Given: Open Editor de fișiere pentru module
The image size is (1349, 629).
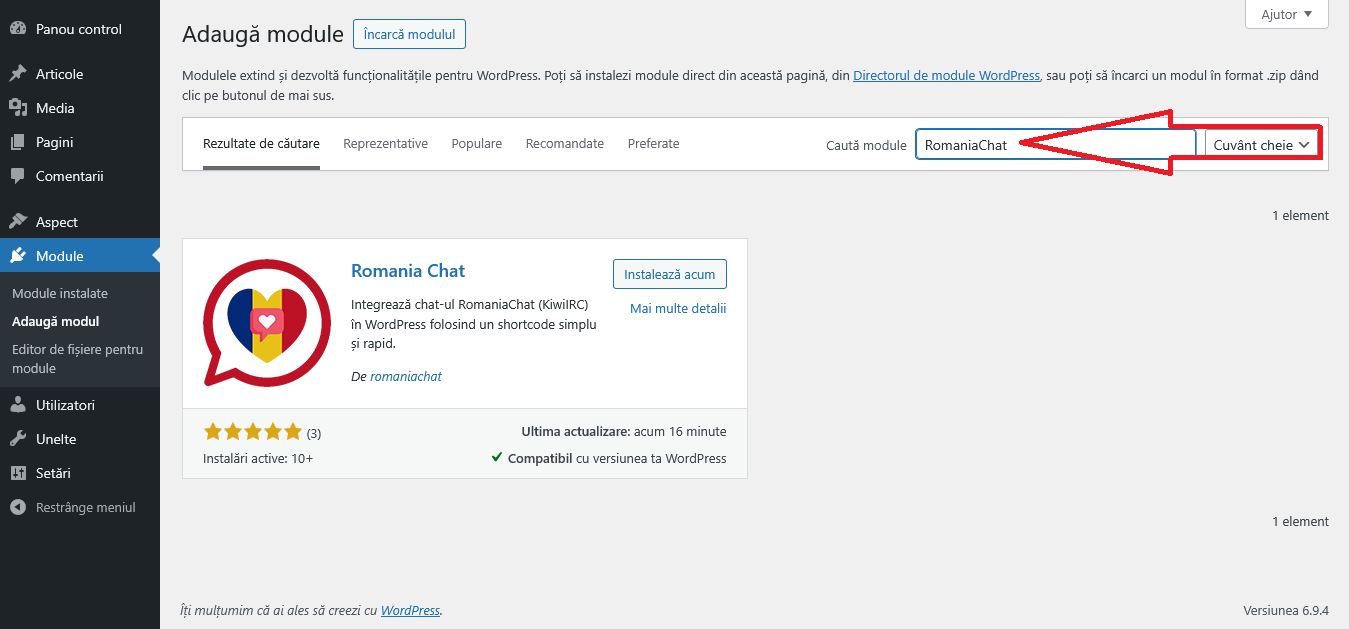Looking at the screenshot, I should [78, 359].
